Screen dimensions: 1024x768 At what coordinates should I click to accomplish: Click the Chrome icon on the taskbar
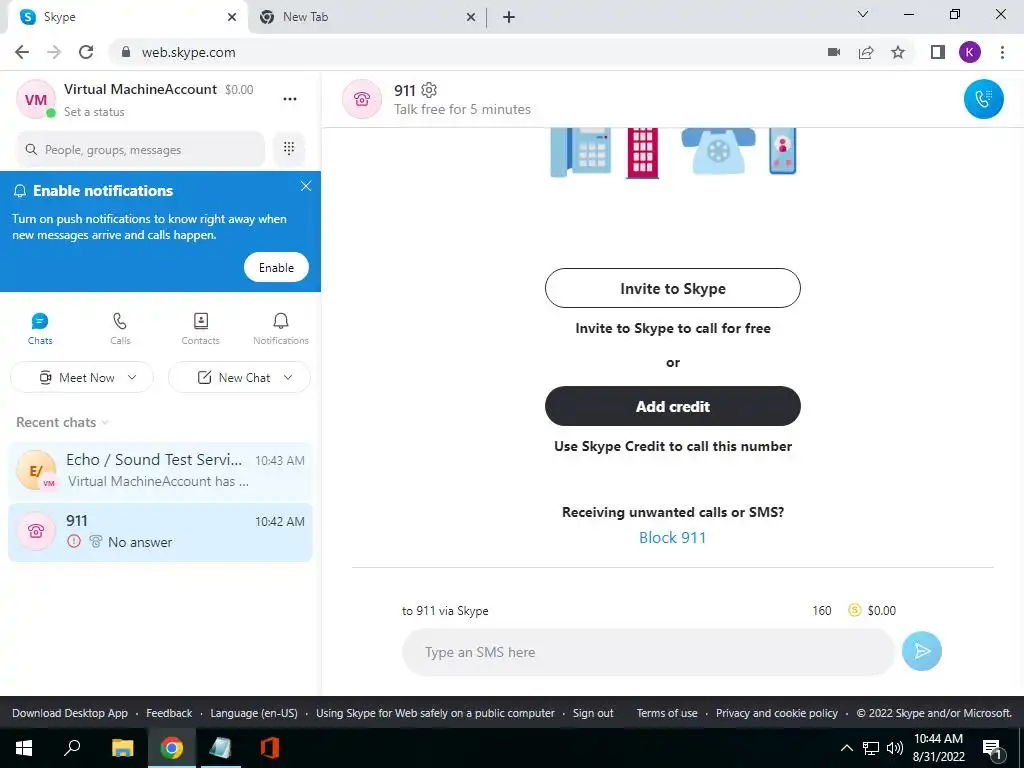pos(172,748)
